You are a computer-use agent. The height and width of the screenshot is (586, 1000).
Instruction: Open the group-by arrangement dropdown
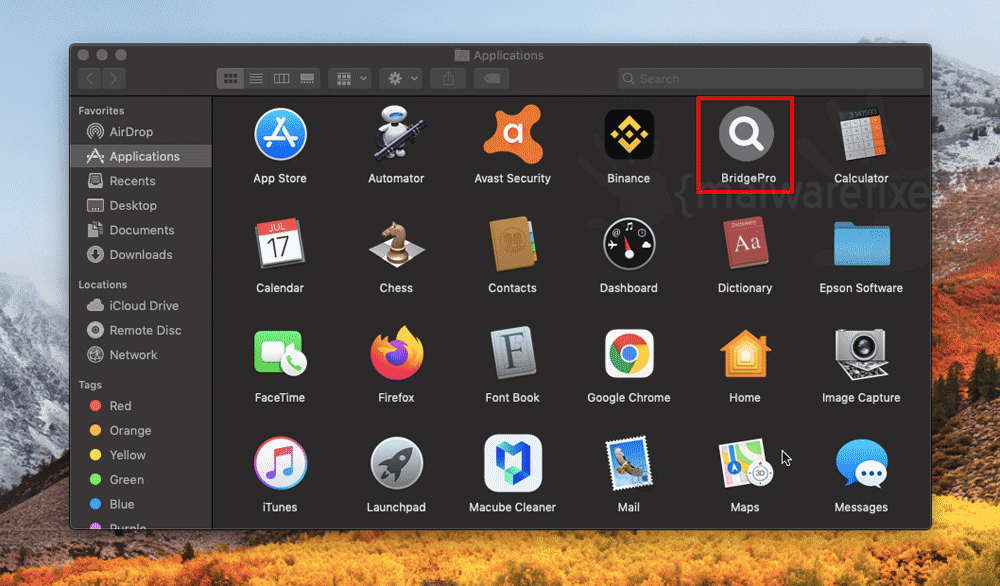tap(349, 78)
